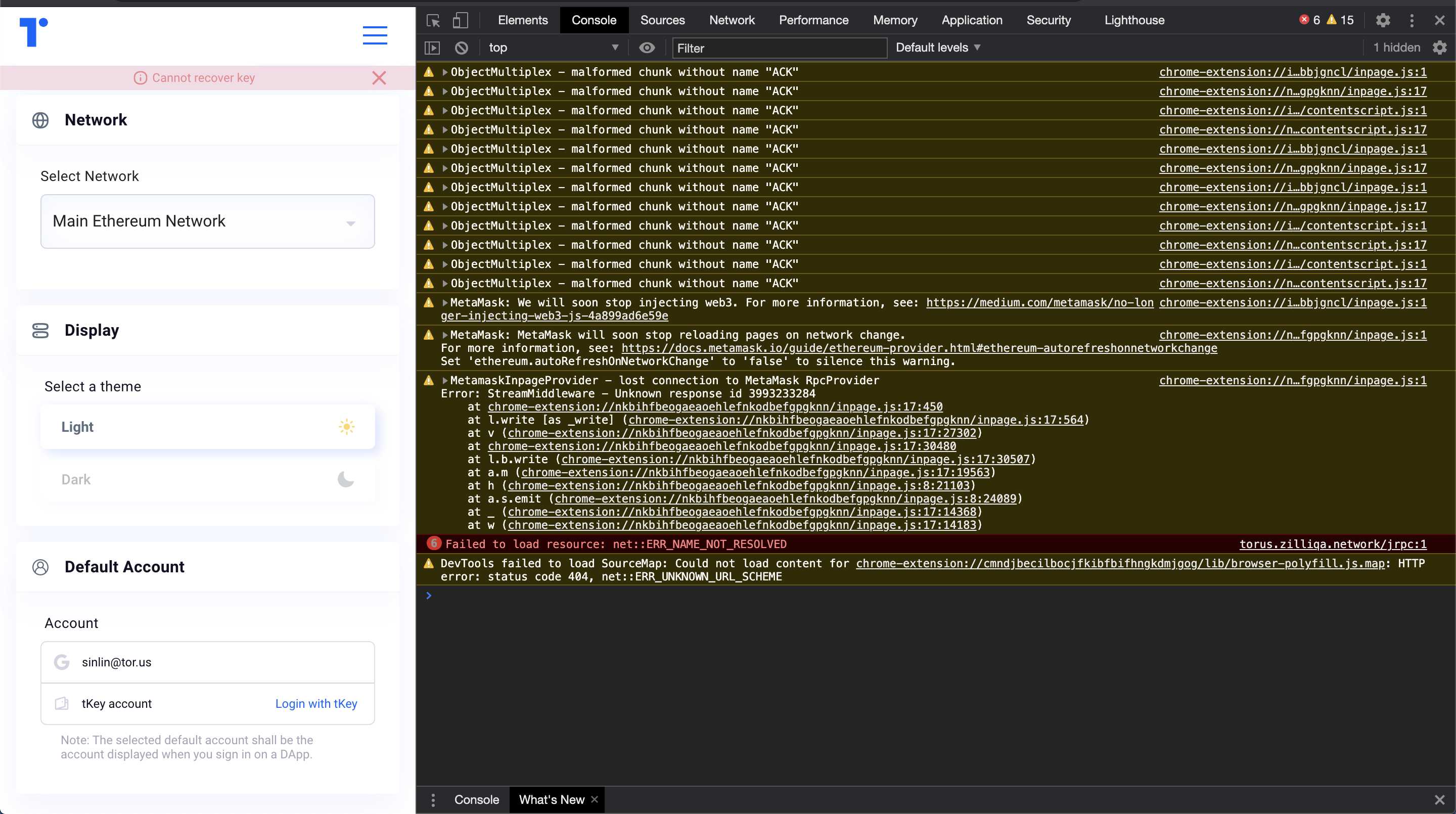Open the Main Ethereum Network dropdown
1456x814 pixels.
tap(207, 221)
